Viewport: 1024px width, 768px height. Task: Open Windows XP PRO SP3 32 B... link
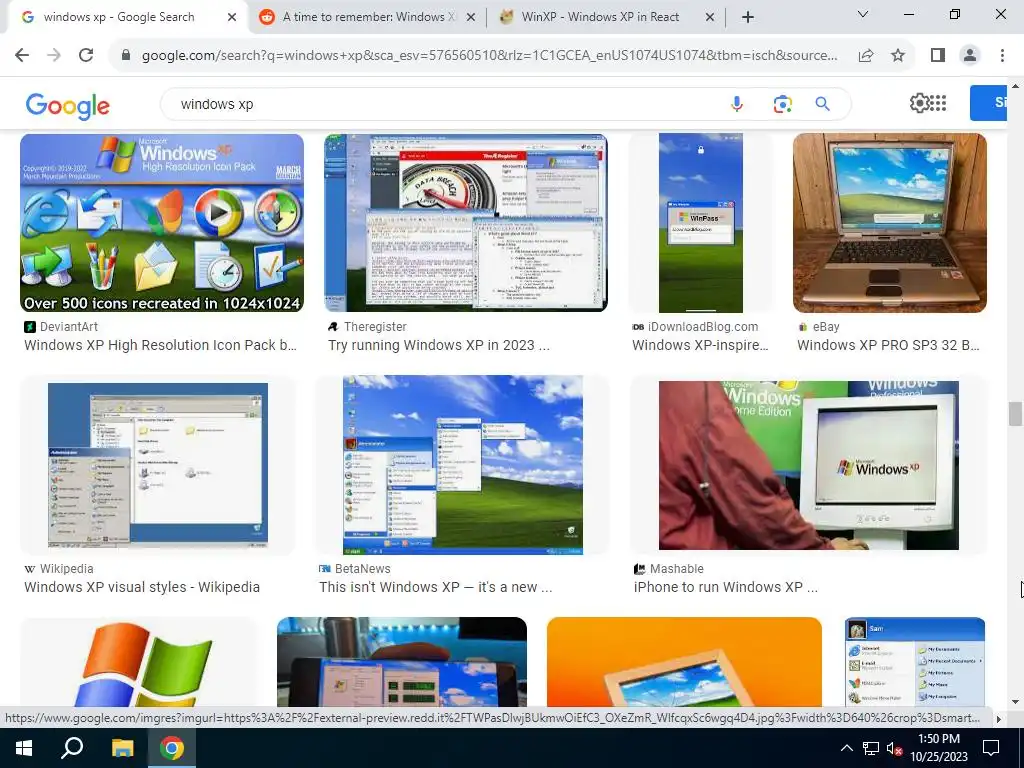pyautogui.click(x=888, y=345)
